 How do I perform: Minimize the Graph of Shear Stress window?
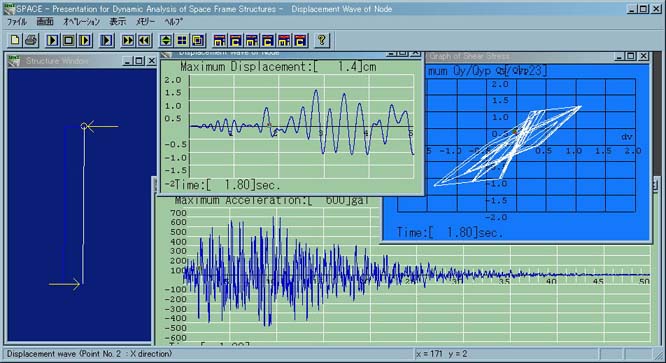pos(620,56)
